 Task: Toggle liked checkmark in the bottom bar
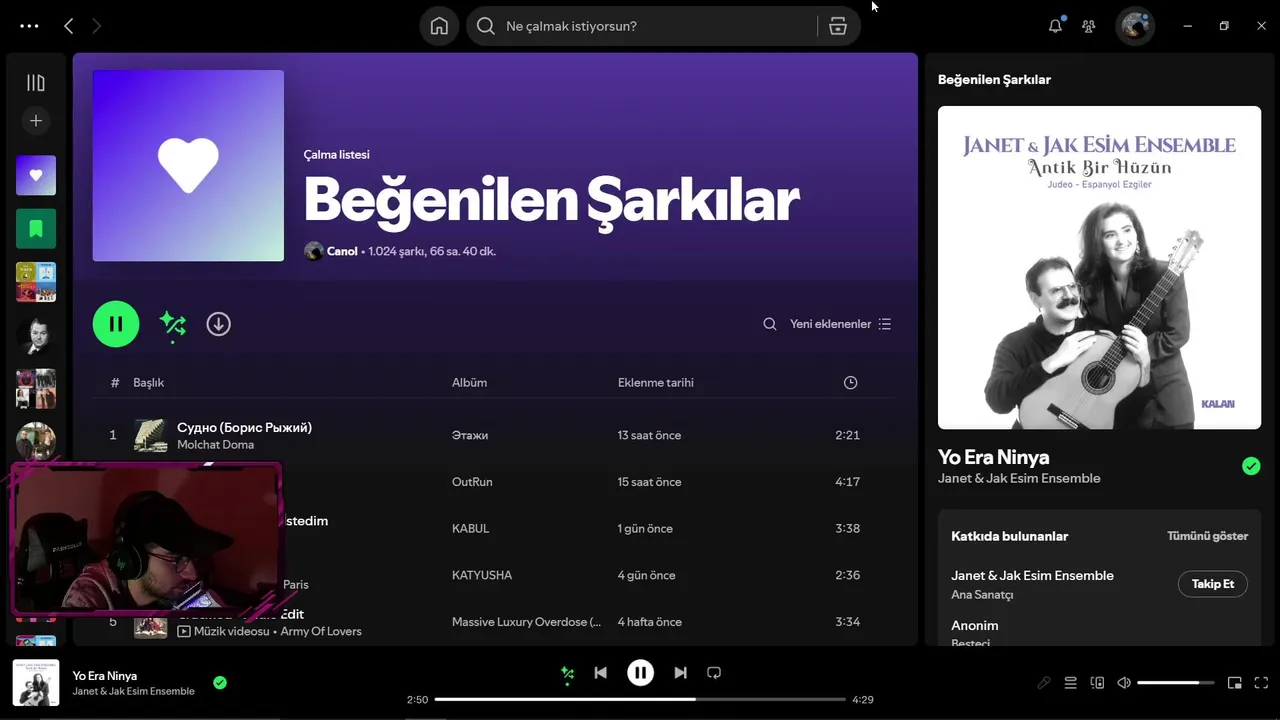click(x=220, y=683)
